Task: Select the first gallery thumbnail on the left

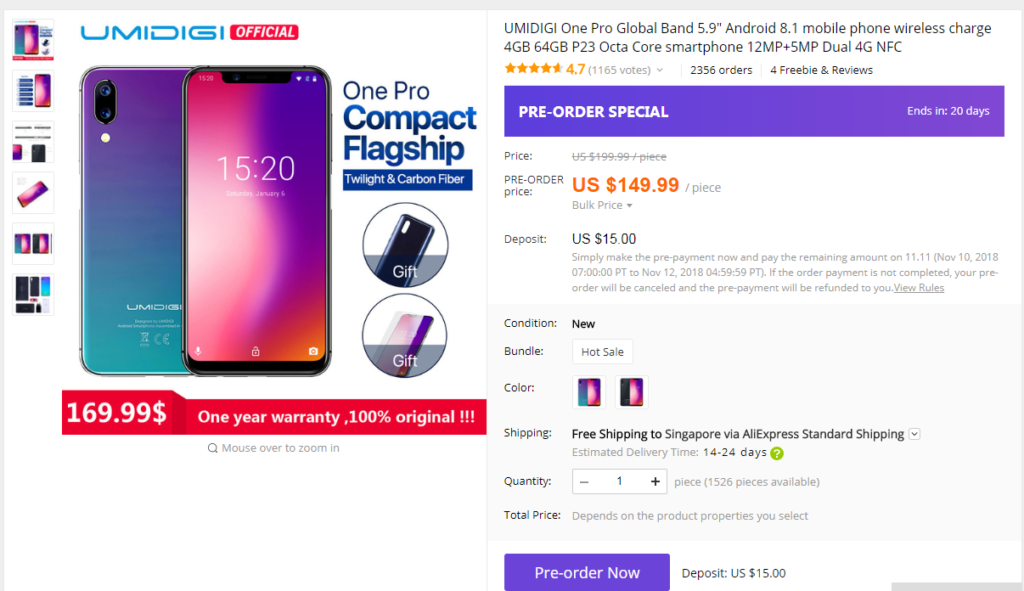Action: 33,38
